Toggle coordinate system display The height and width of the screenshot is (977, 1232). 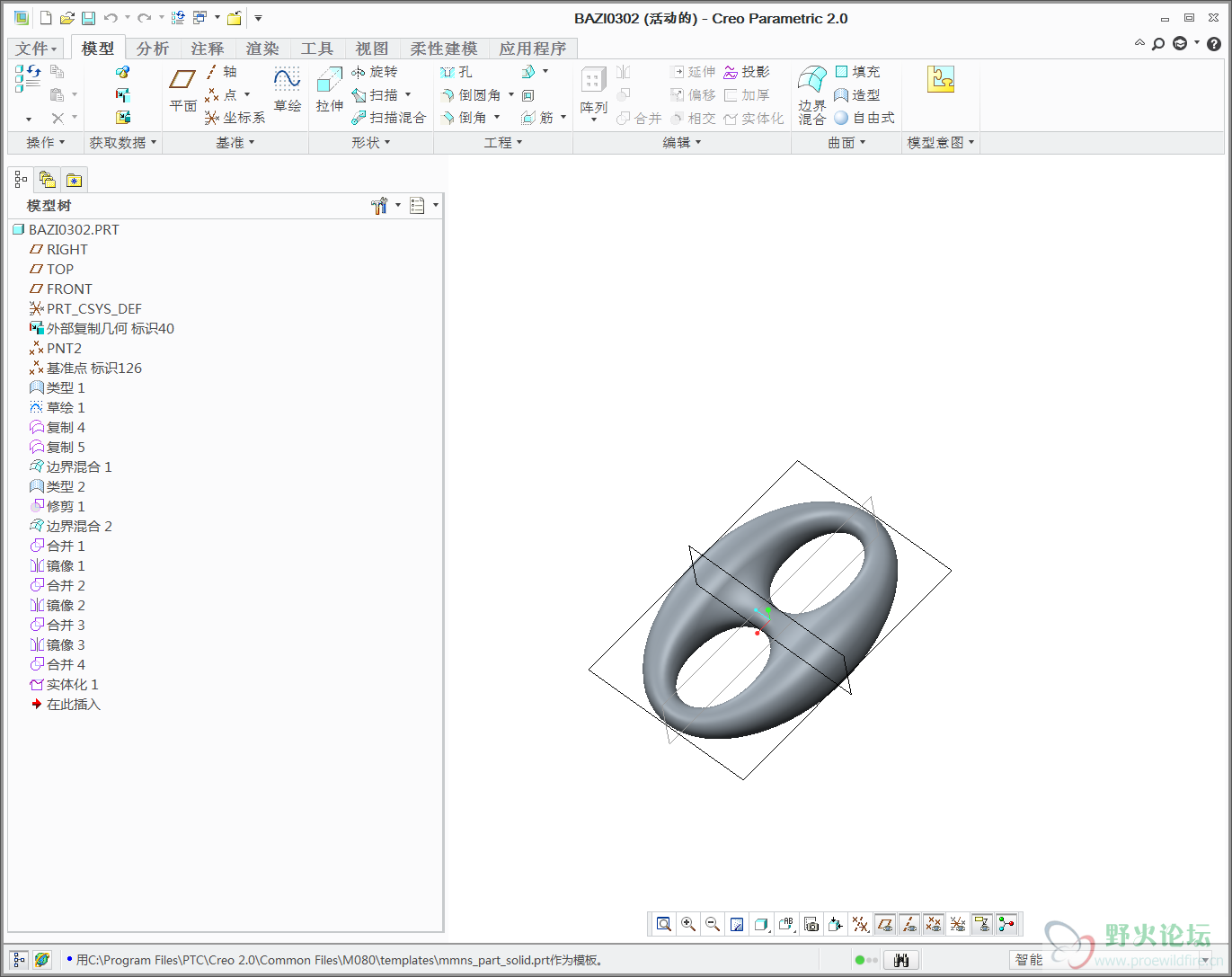click(x=958, y=924)
